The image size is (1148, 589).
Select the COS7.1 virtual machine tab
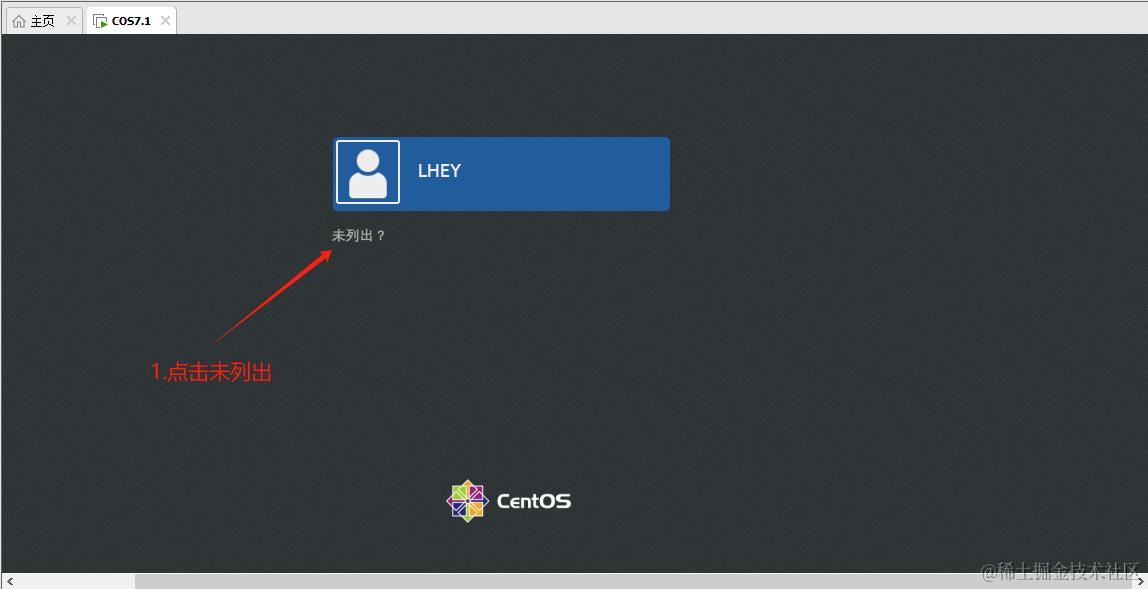[x=131, y=21]
